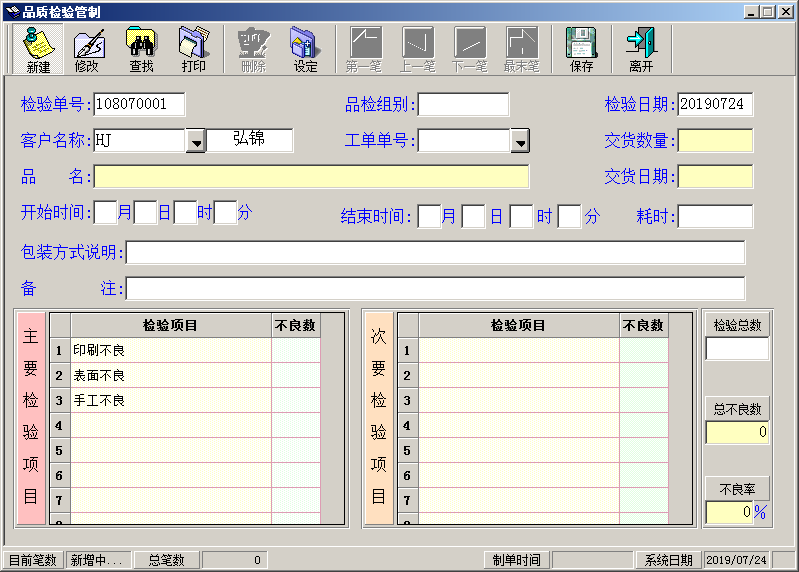This screenshot has height=572, width=799.
Task: Click the 检验项目 column header in main table
Action: (171, 325)
